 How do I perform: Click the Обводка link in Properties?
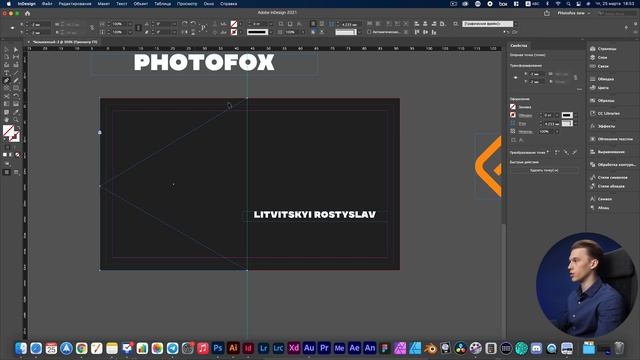click(x=525, y=115)
